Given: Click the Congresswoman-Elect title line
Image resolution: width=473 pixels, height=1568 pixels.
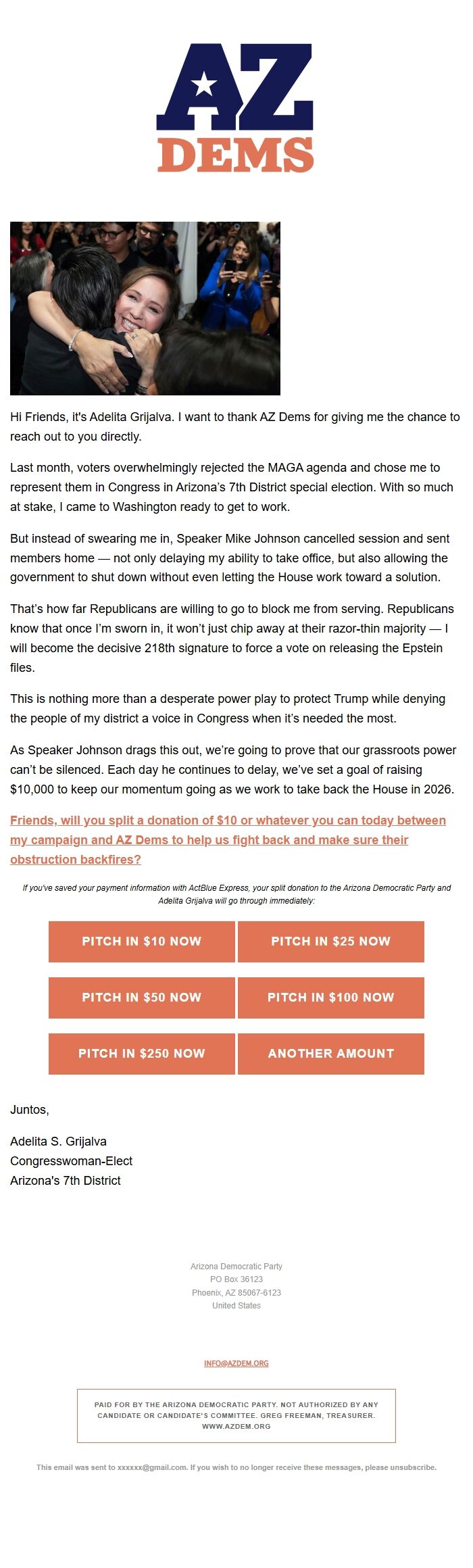Looking at the screenshot, I should pos(71,1160).
